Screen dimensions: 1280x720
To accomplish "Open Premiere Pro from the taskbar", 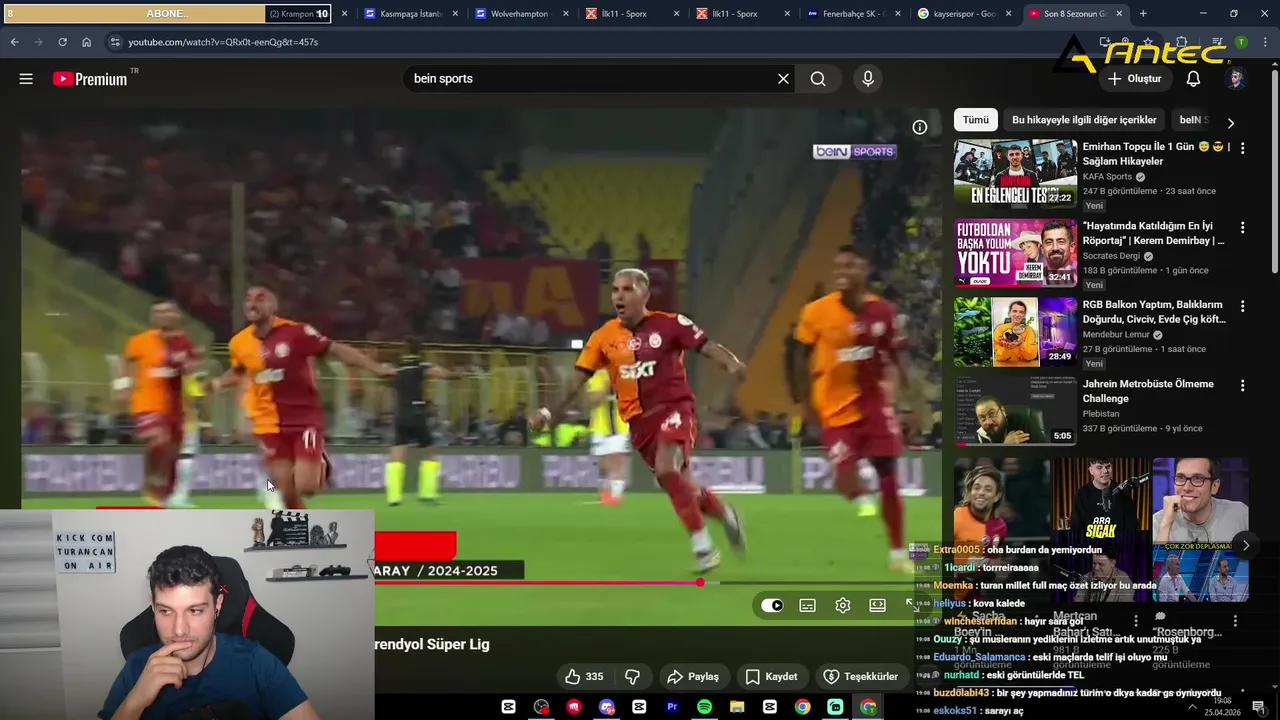I will [672, 707].
